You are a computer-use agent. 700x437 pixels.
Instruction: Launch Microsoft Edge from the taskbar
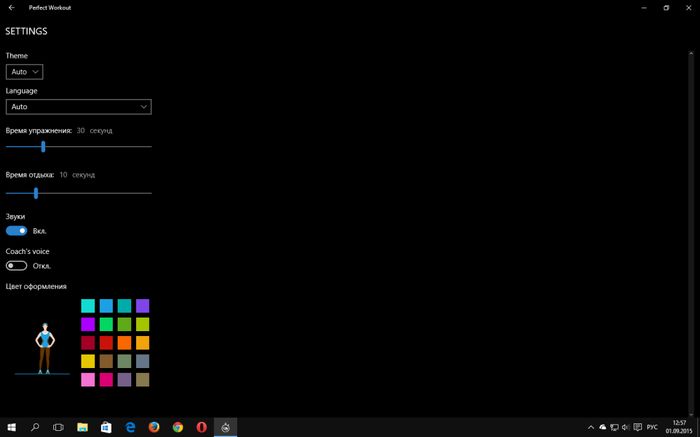point(130,427)
